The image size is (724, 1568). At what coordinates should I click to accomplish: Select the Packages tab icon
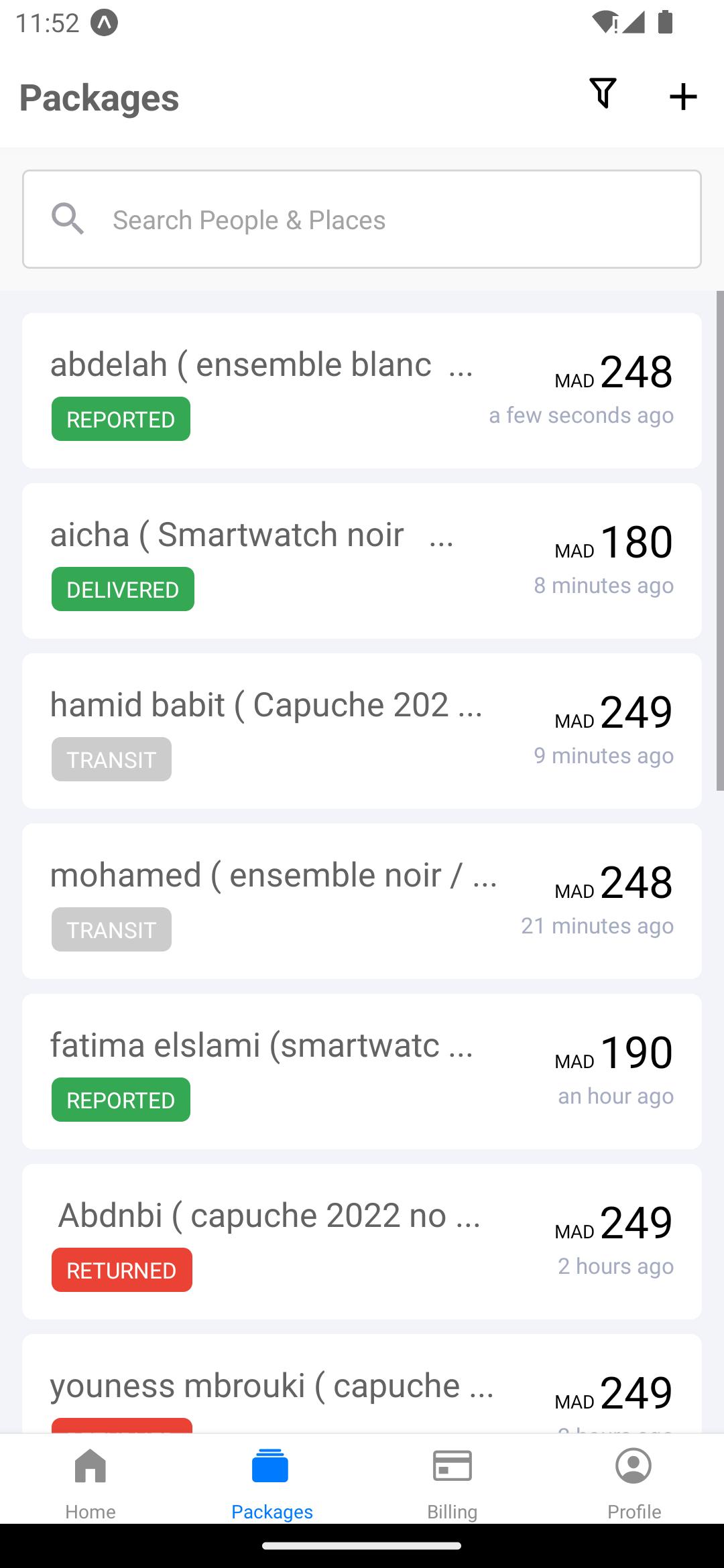click(271, 1466)
